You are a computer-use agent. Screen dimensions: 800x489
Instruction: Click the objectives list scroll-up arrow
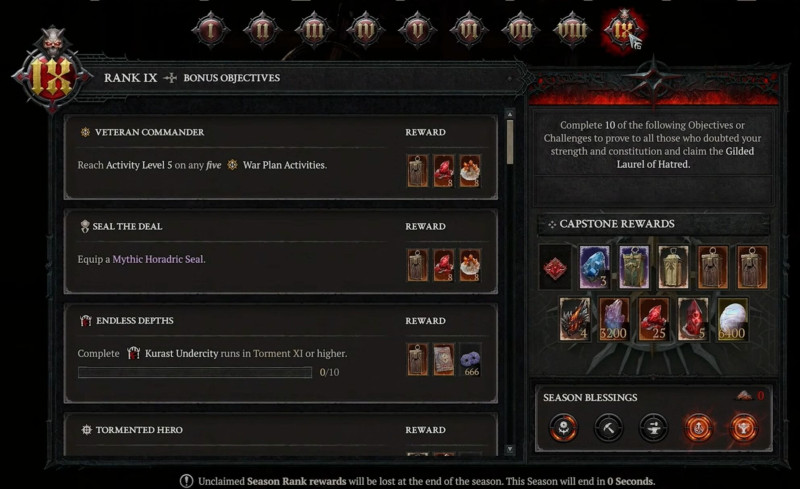509,114
